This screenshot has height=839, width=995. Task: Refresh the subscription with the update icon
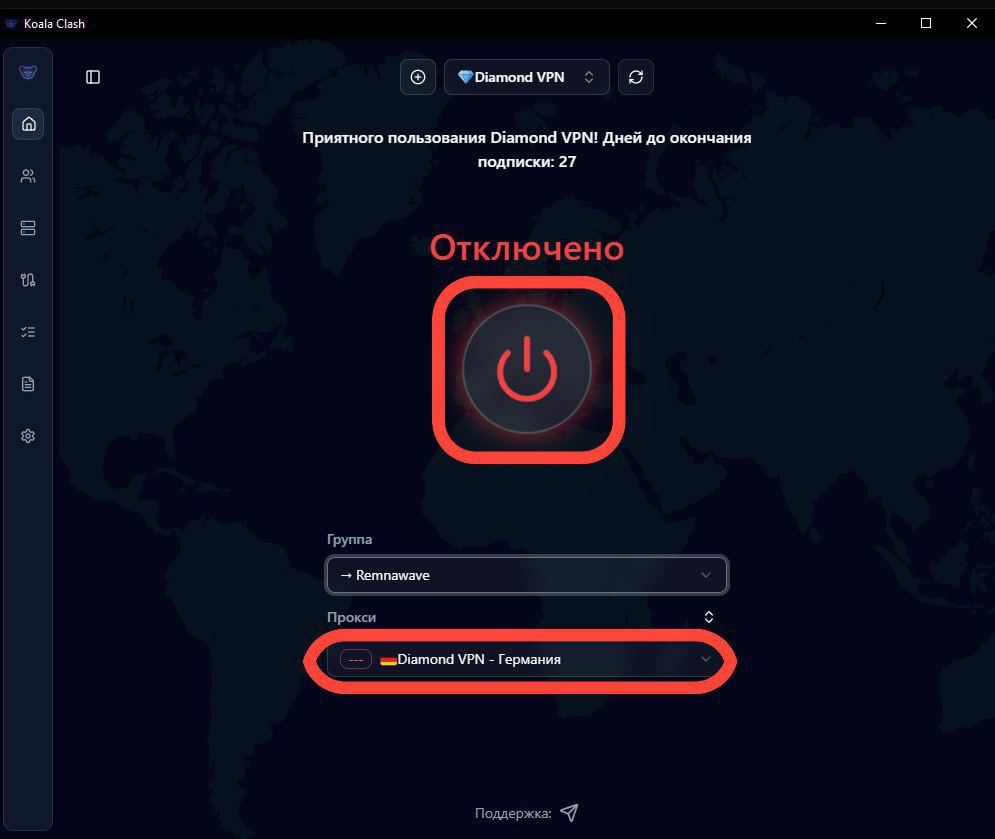[x=635, y=77]
